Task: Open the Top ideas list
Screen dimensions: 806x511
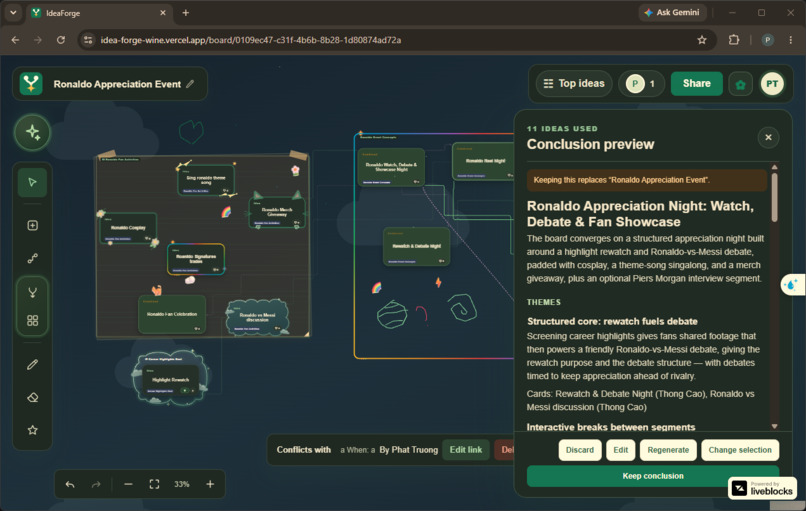Action: (574, 84)
